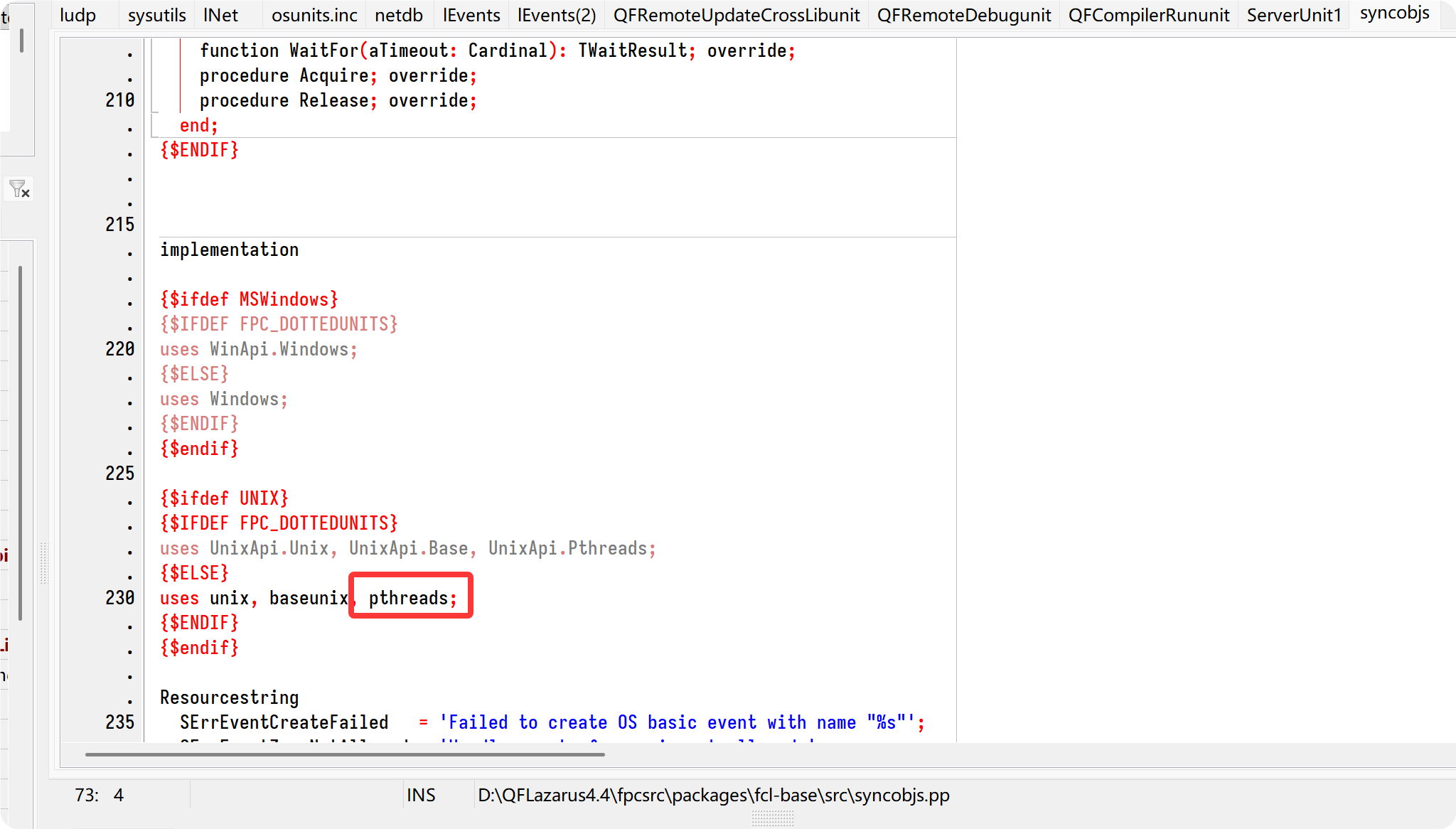
Task: Open the netdb source tab
Action: [x=398, y=15]
